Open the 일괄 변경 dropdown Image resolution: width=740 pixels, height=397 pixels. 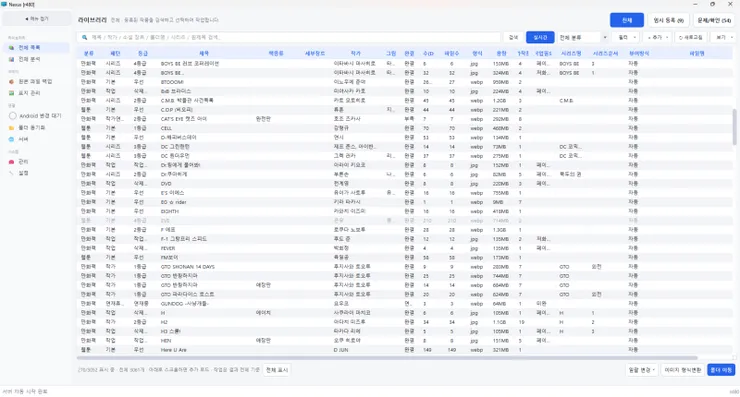tap(642, 370)
